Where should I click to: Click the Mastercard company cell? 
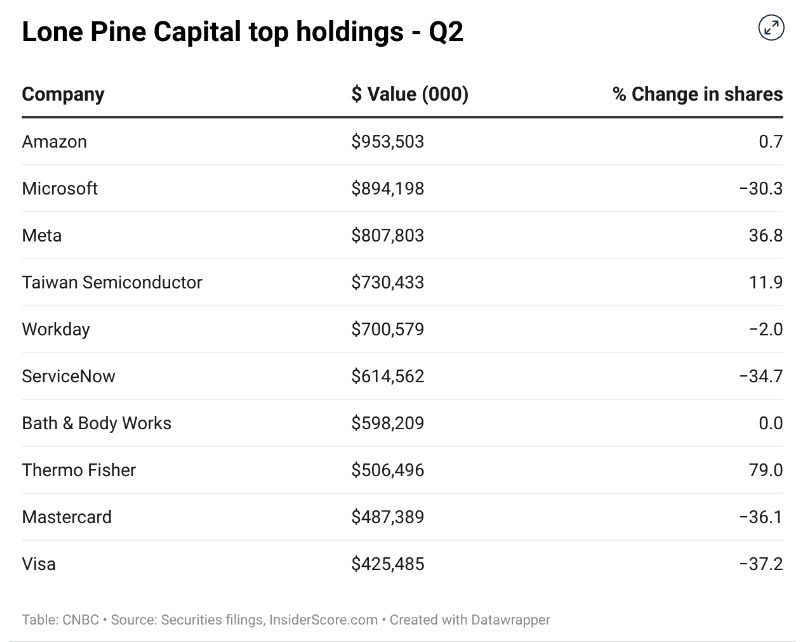[67, 517]
